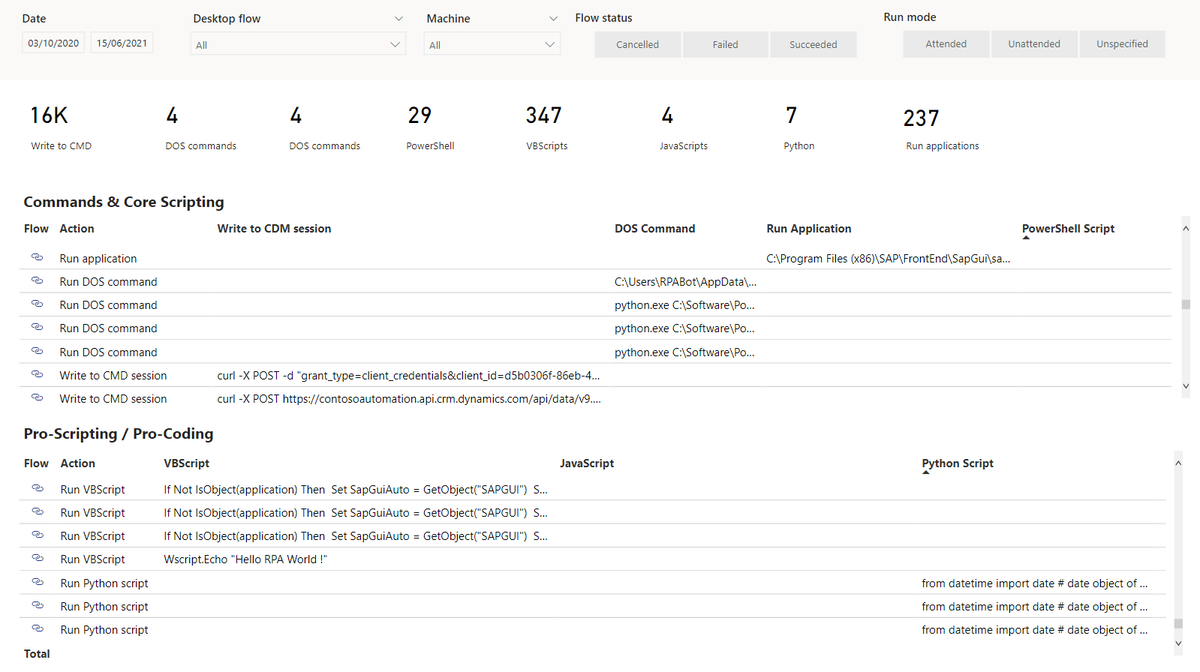
Task: Open flow link for contosoautomation curl row
Action: pos(37,398)
